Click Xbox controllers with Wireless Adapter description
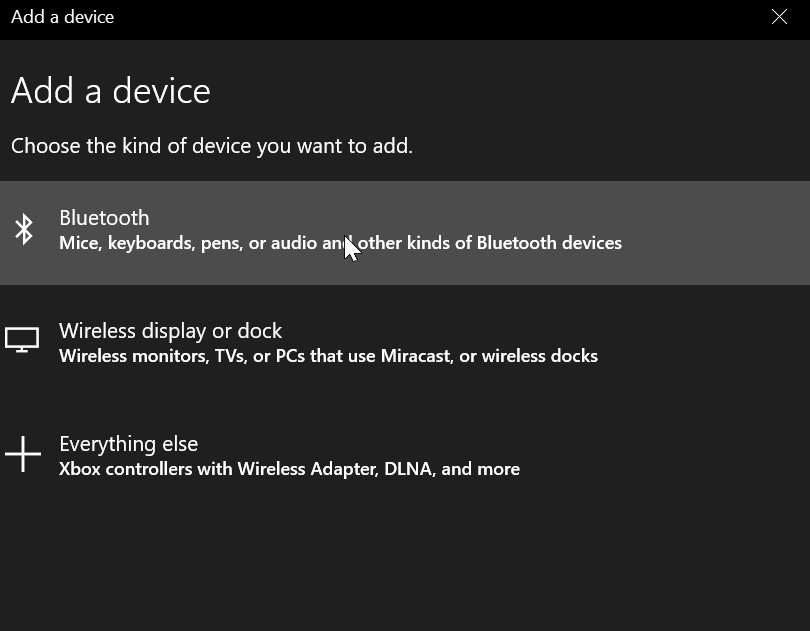Image resolution: width=810 pixels, height=631 pixels. click(290, 469)
